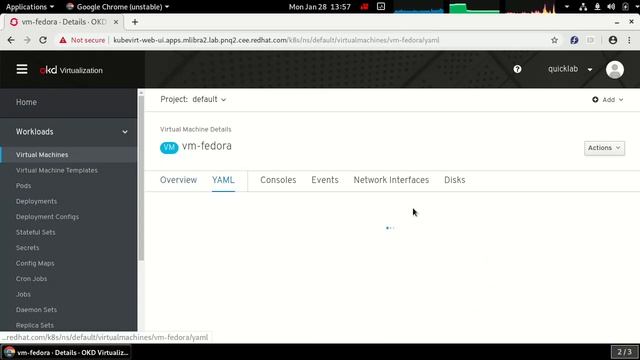Open Daemon Sets in sidebar
The image size is (640, 360).
coord(36,310)
